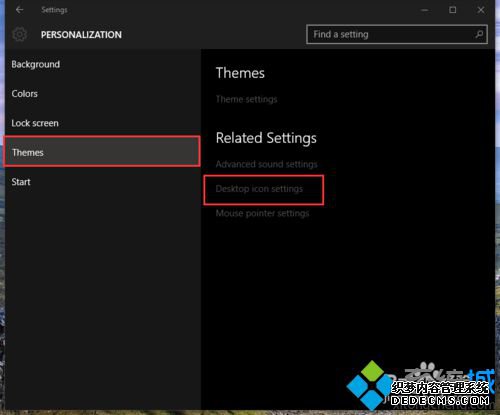The width and height of the screenshot is (500, 415).
Task: Open Mouse pointer settings link
Action: coord(262,213)
